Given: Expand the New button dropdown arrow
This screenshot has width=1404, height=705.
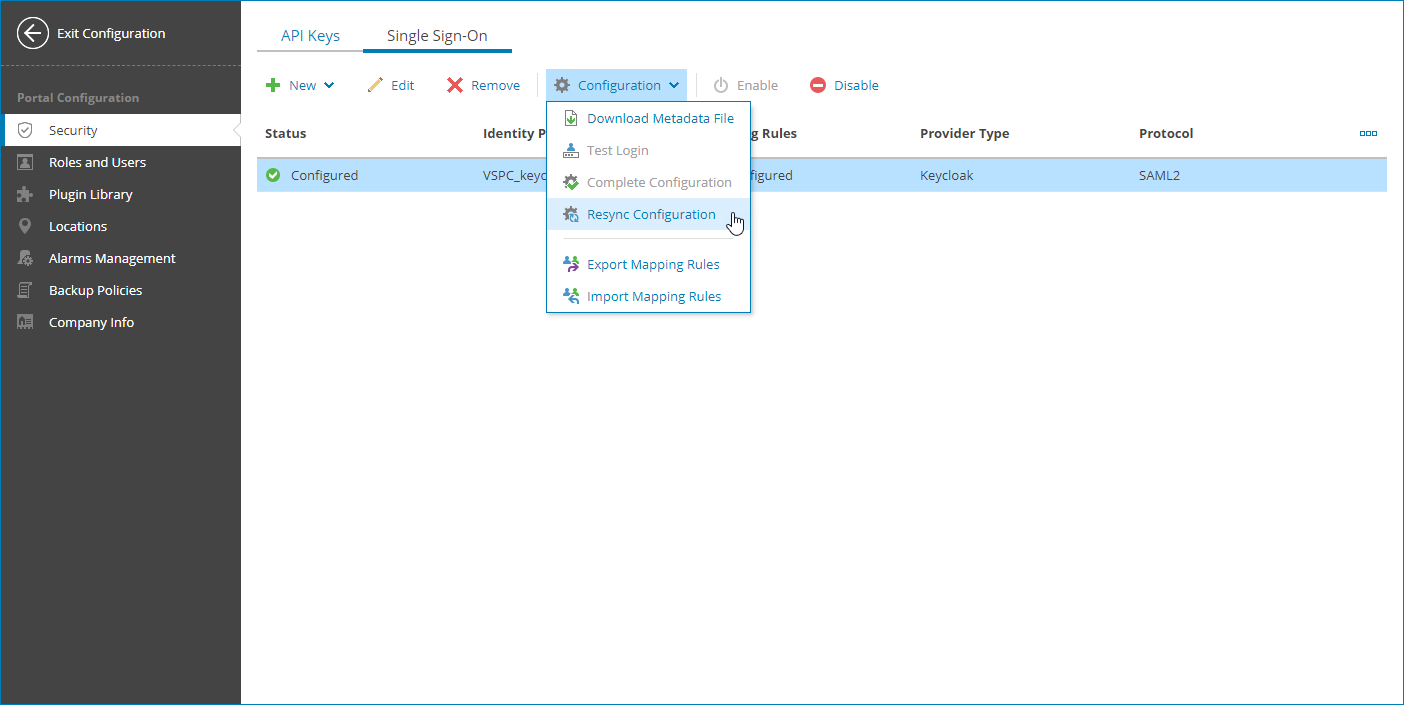Looking at the screenshot, I should click(328, 85).
